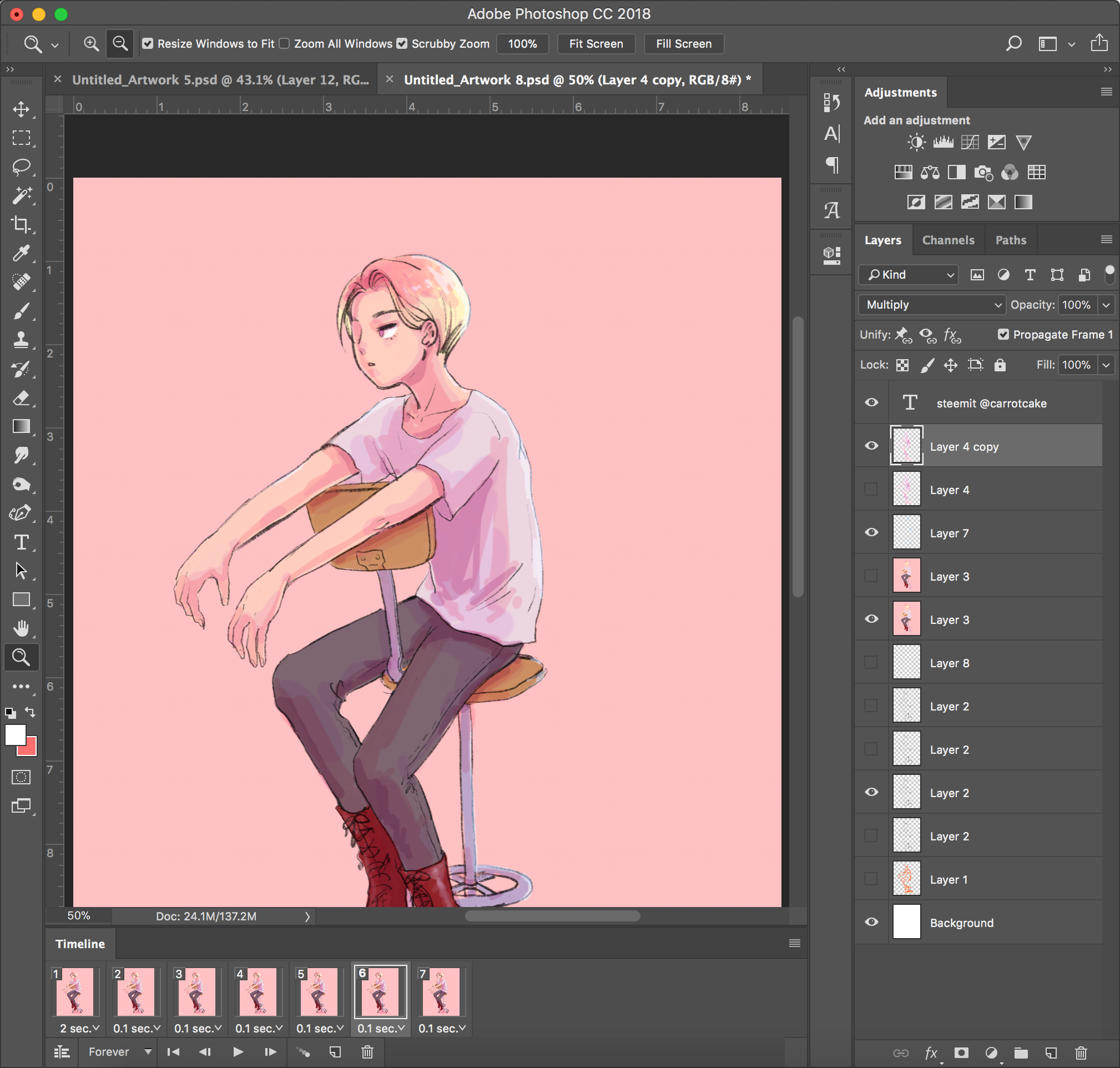This screenshot has width=1120, height=1068.
Task: Open the Multiply blend mode dropdown
Action: (932, 305)
